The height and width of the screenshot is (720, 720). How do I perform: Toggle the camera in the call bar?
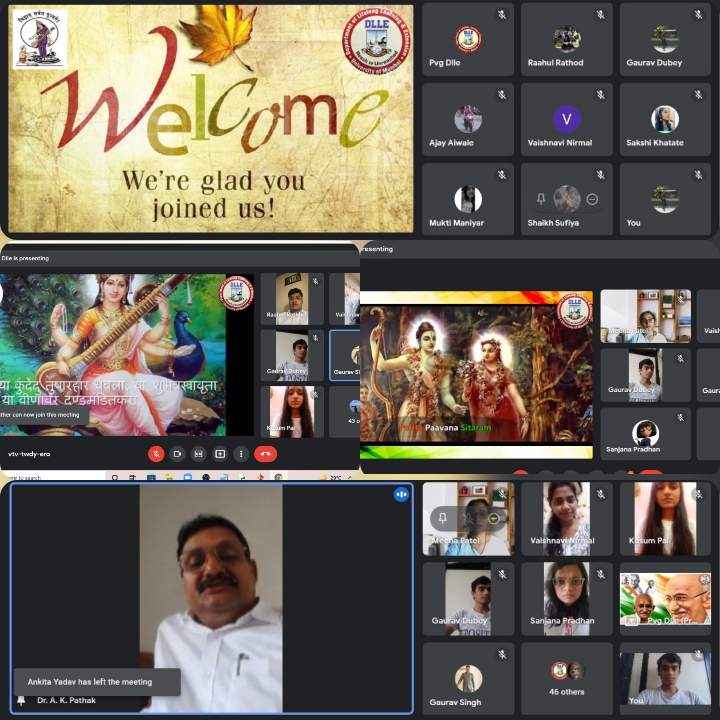point(177,453)
